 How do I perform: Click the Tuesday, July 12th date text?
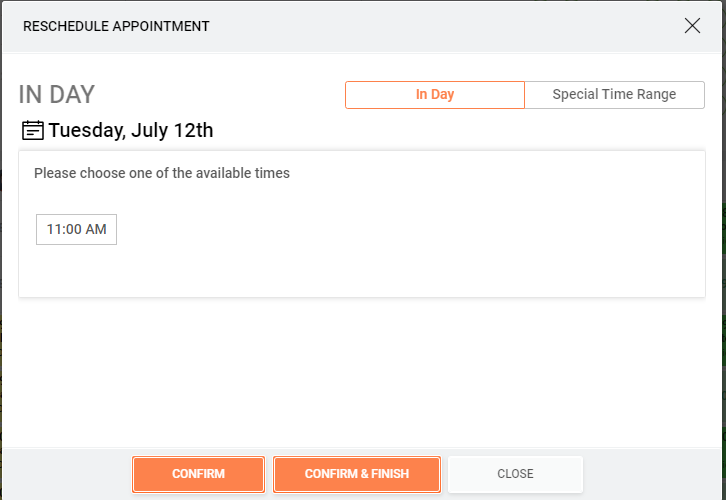131,131
